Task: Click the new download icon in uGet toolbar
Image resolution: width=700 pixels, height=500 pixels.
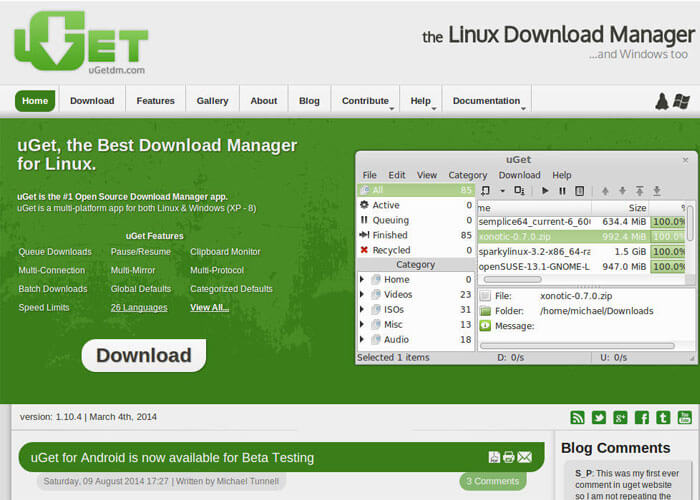Action: tap(485, 191)
